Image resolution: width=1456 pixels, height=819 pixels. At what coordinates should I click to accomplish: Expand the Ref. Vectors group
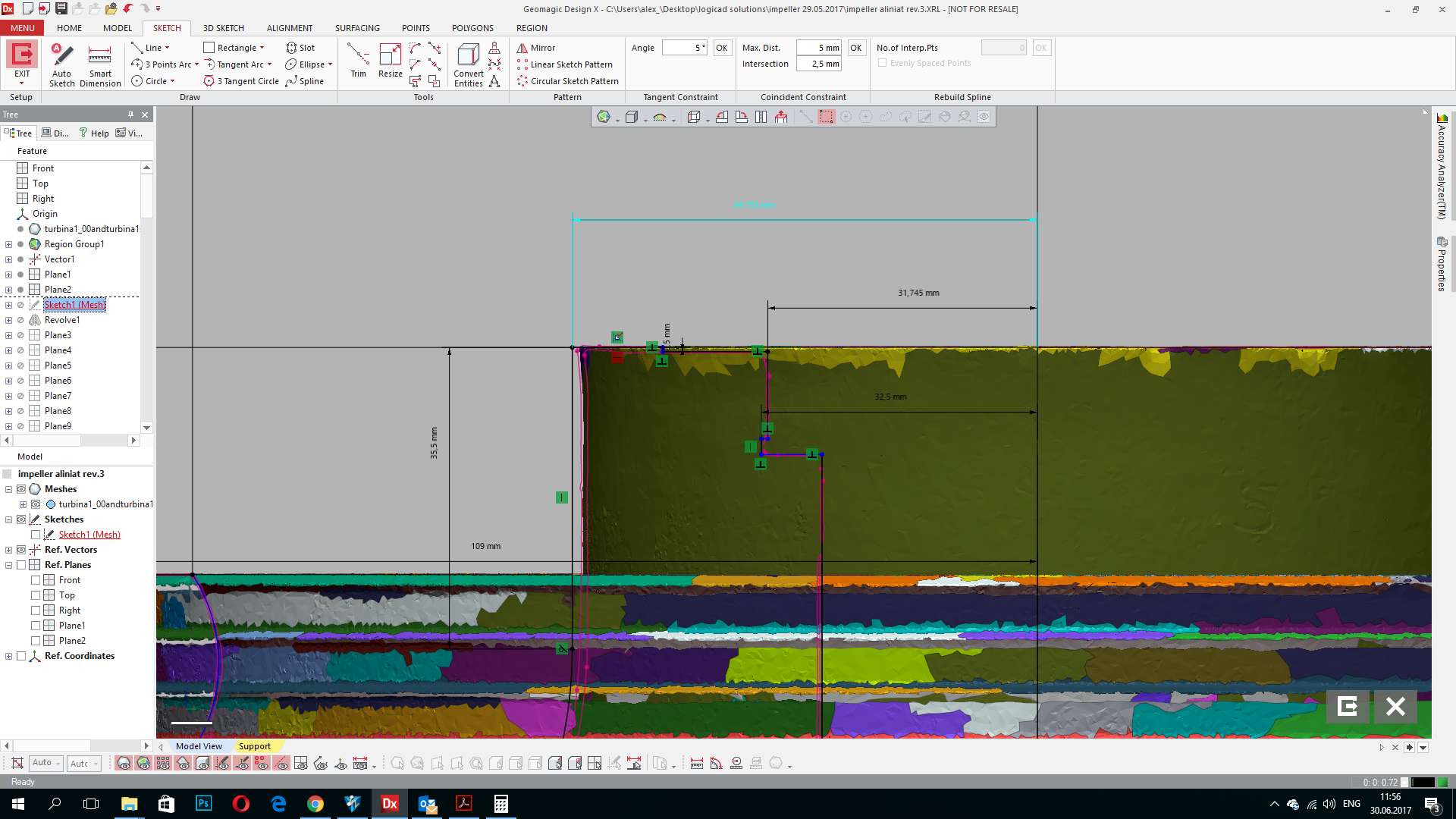tap(8, 550)
